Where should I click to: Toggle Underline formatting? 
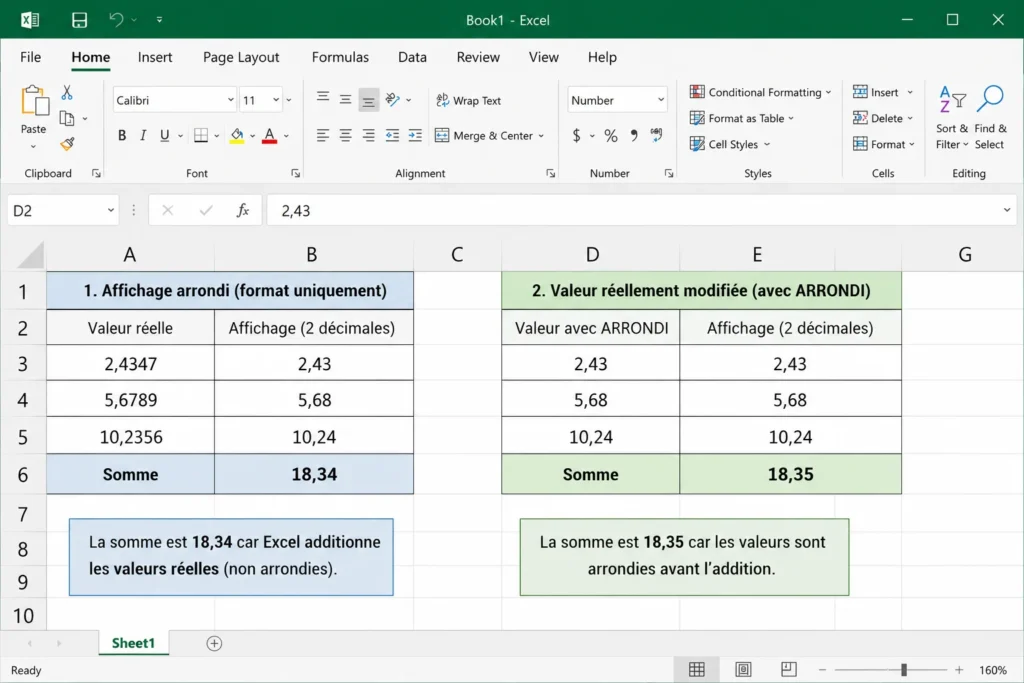point(165,135)
